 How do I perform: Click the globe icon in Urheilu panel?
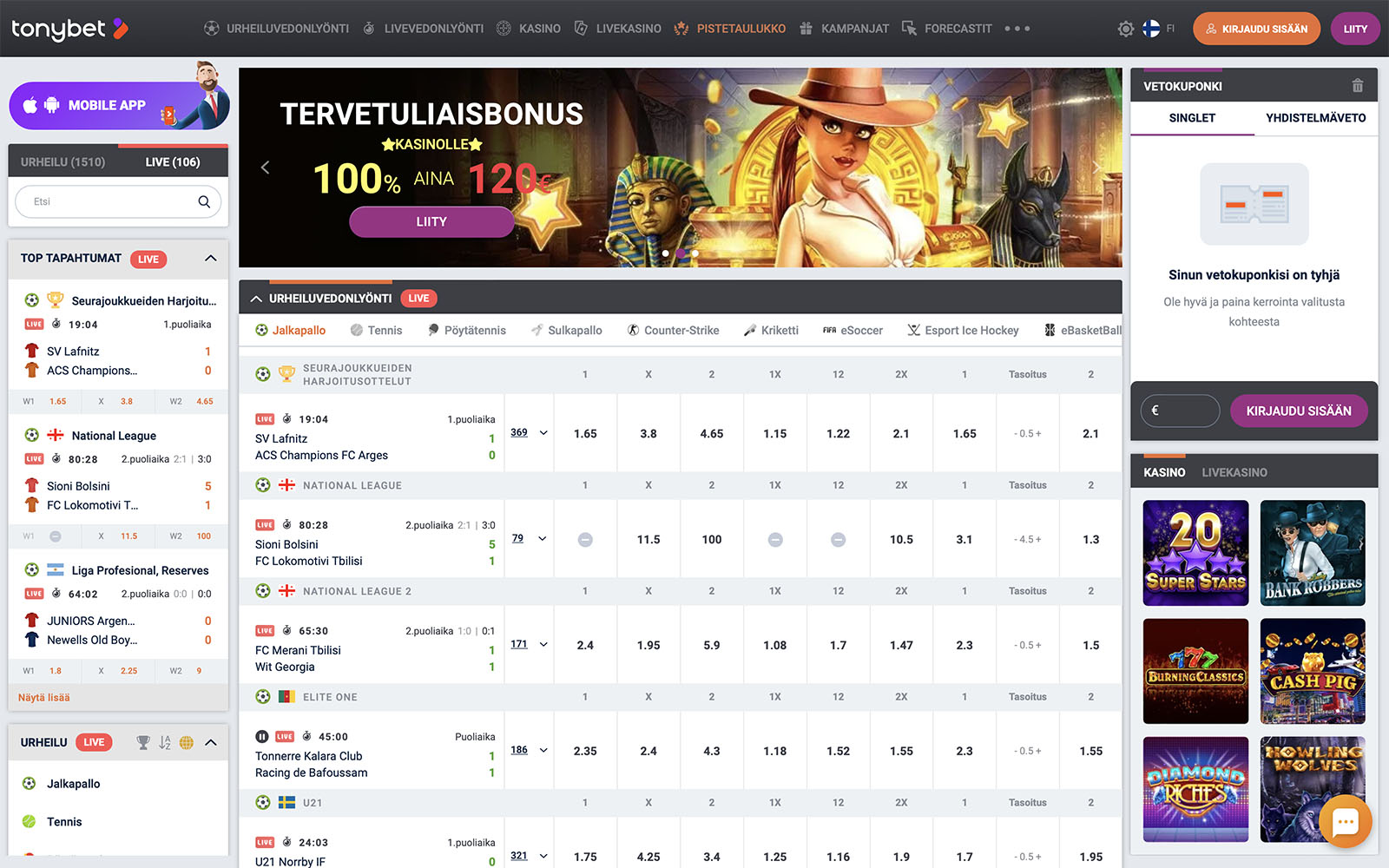[x=187, y=743]
